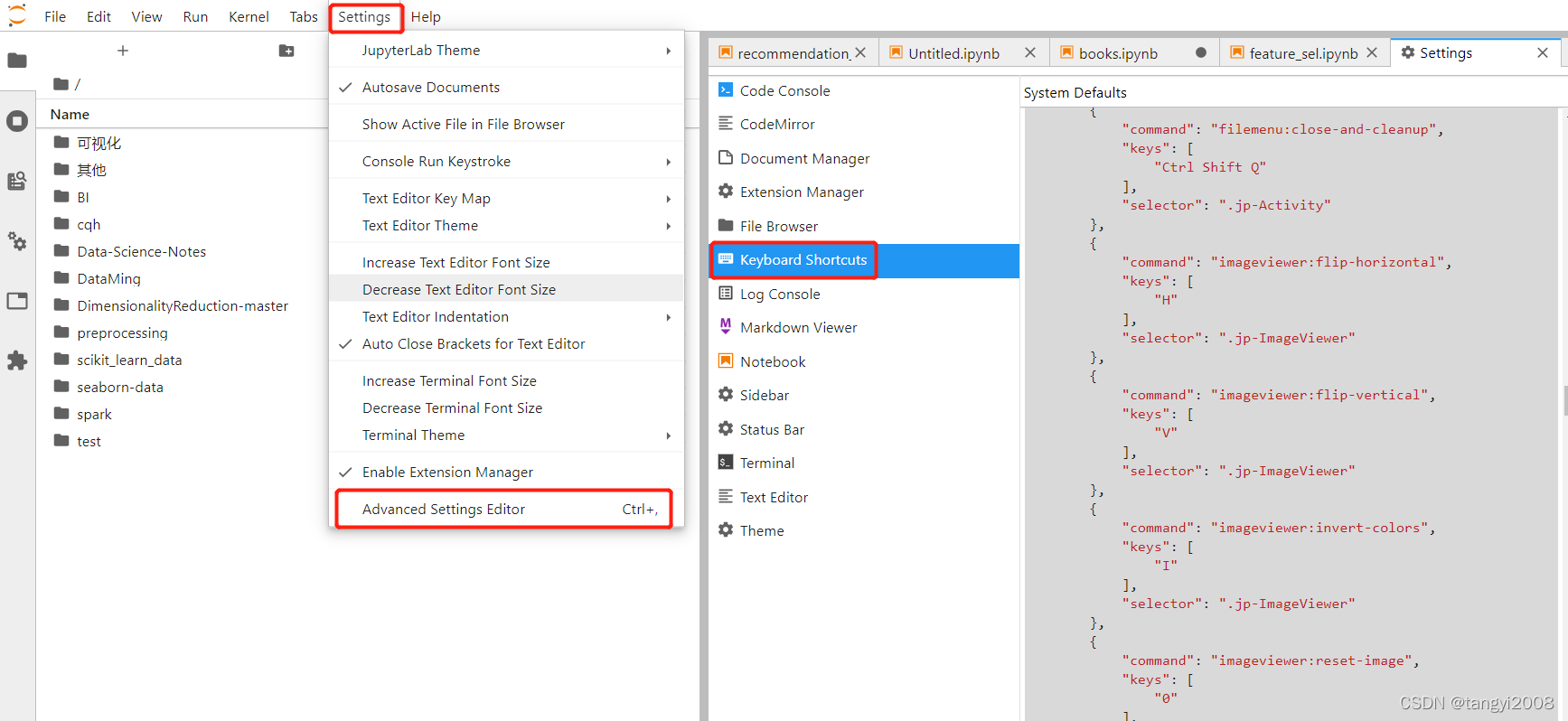Image resolution: width=1568 pixels, height=721 pixels.
Task: Expand JupyterLab Theme submenu
Action: coord(506,50)
